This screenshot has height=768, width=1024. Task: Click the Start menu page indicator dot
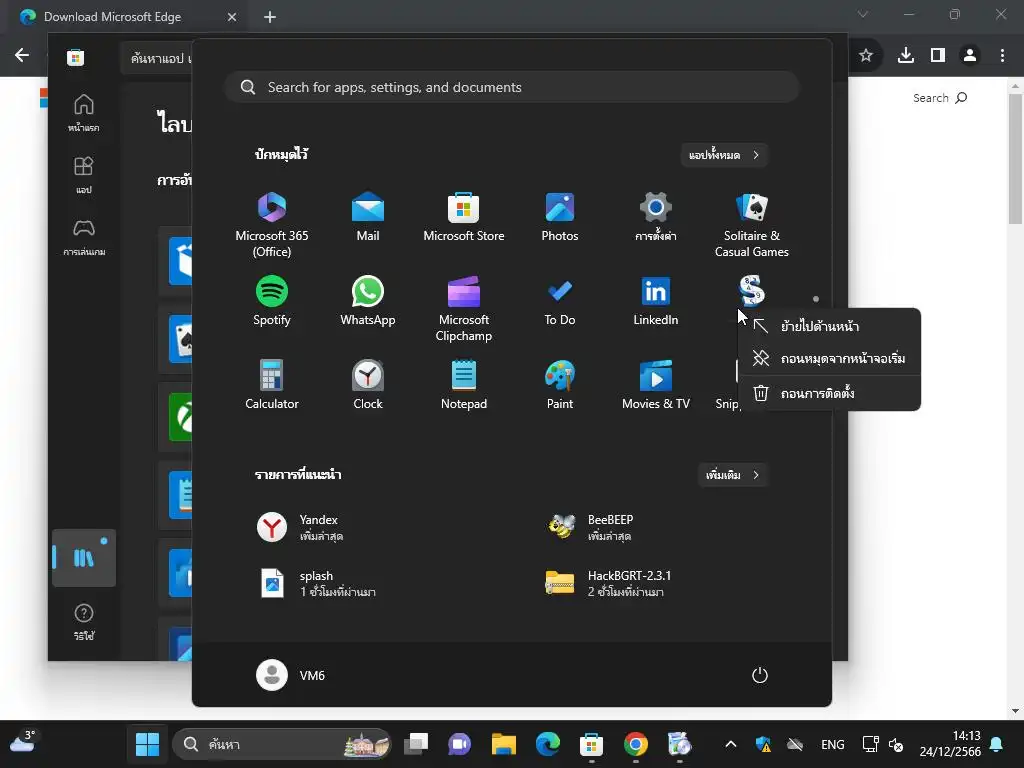pos(816,299)
